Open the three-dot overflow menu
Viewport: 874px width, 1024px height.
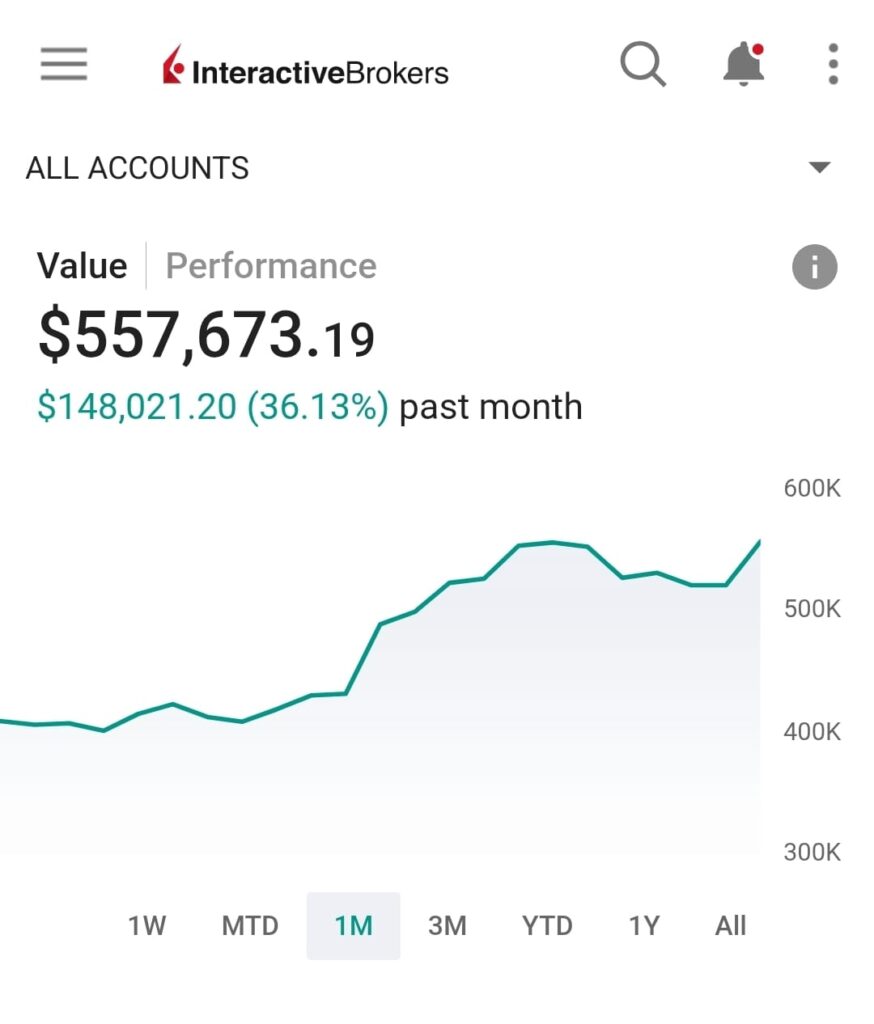pos(833,64)
